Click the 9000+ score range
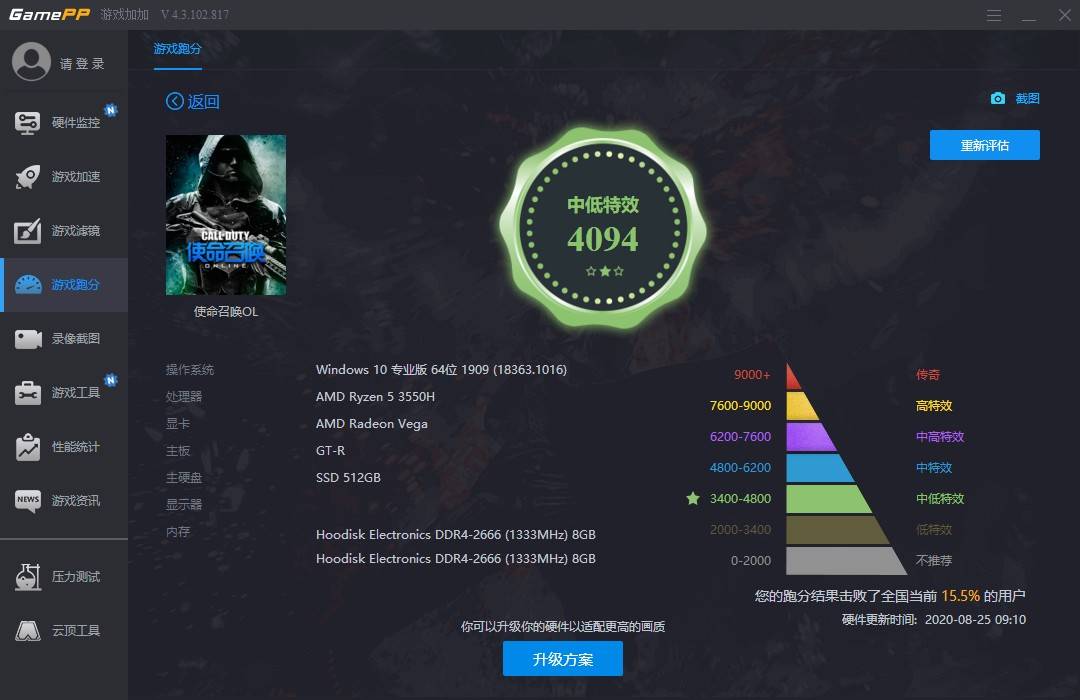This screenshot has width=1080, height=700. point(752,375)
